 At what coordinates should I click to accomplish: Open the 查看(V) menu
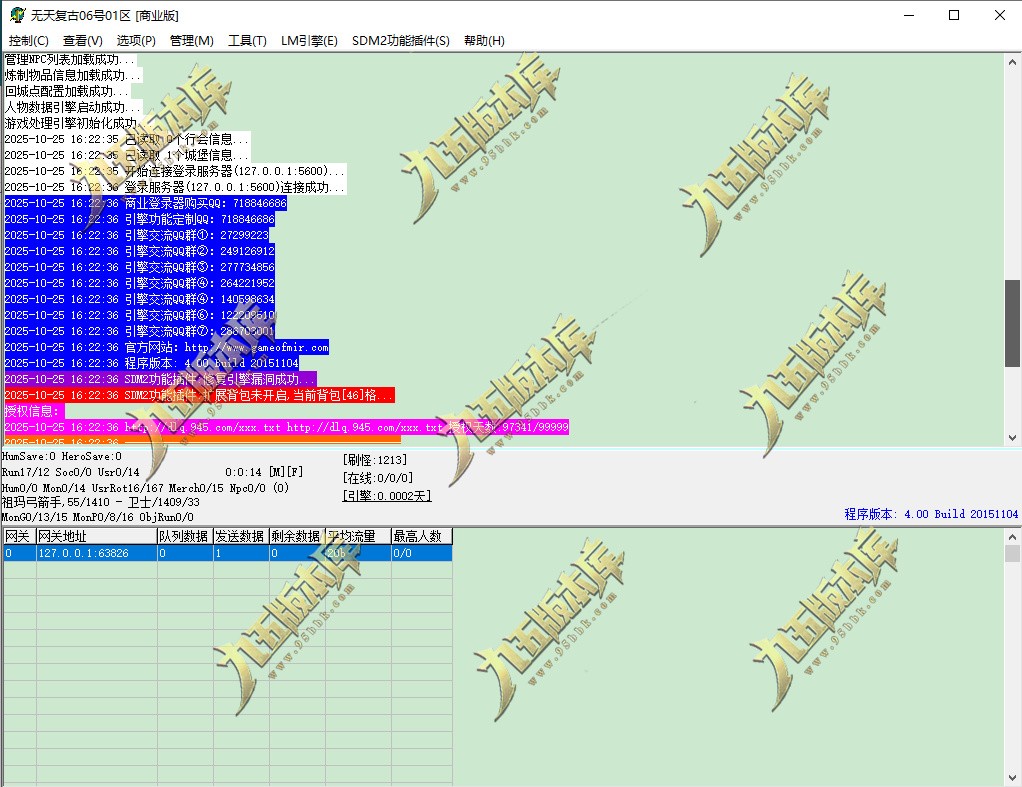pos(83,40)
